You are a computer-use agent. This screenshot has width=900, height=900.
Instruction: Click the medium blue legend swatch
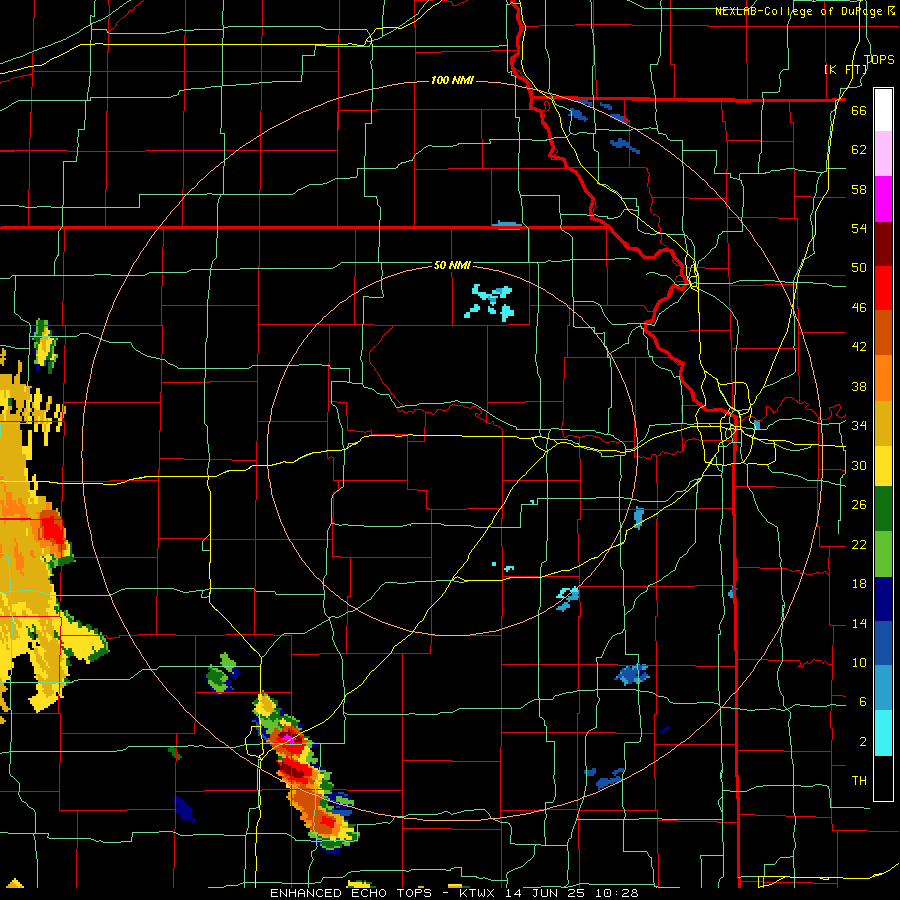pos(883,643)
